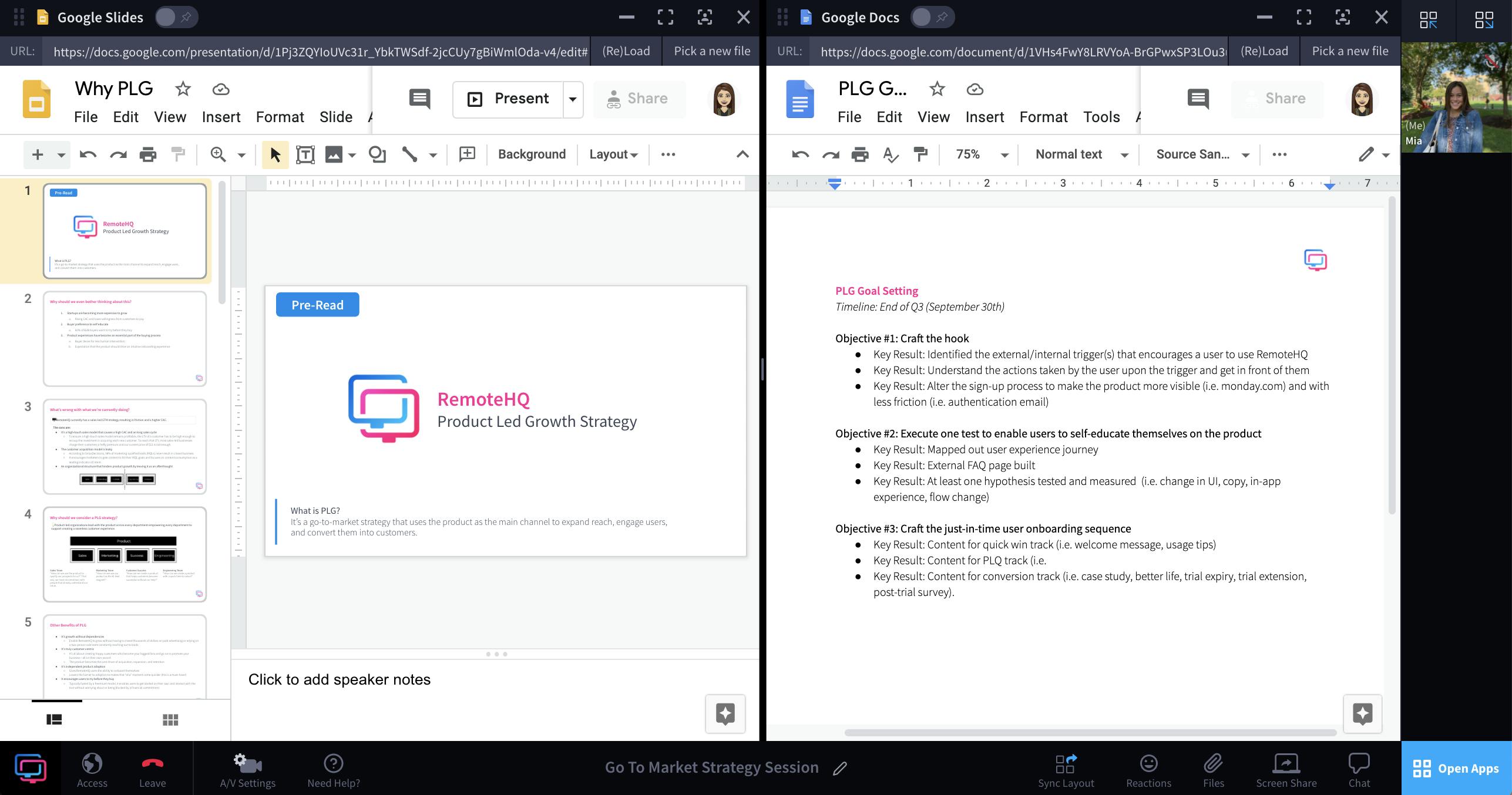Collapse the Slides menus with chevron
The width and height of the screenshot is (1512, 795).
pyautogui.click(x=742, y=154)
